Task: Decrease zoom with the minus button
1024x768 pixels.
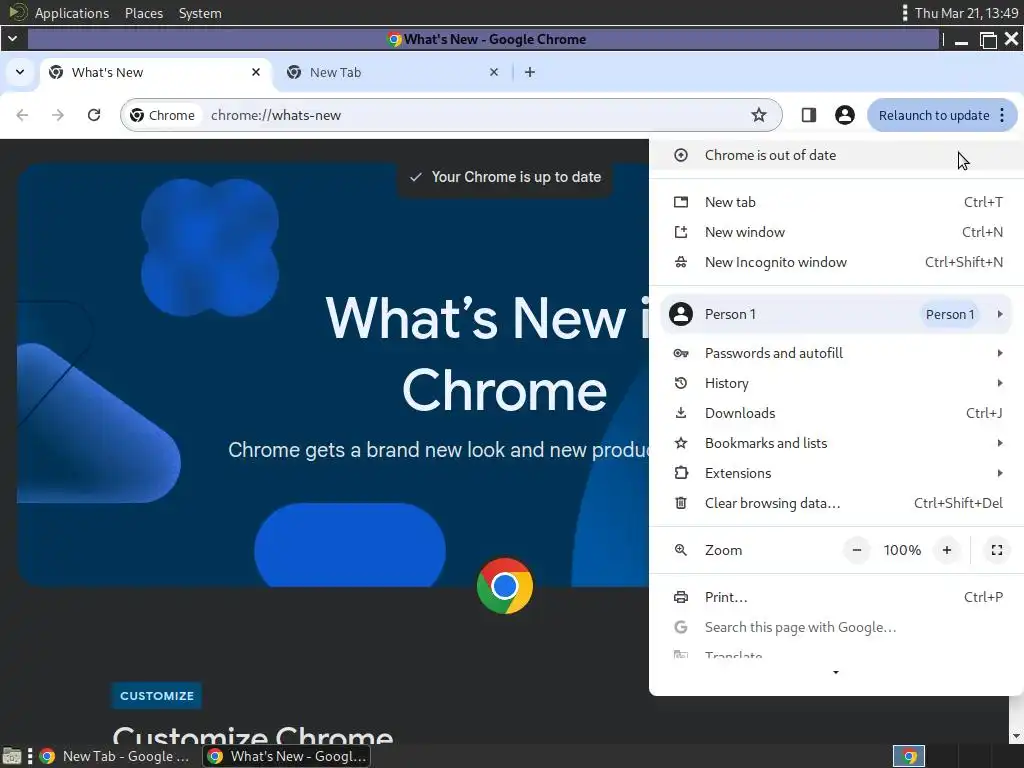Action: pyautogui.click(x=857, y=551)
